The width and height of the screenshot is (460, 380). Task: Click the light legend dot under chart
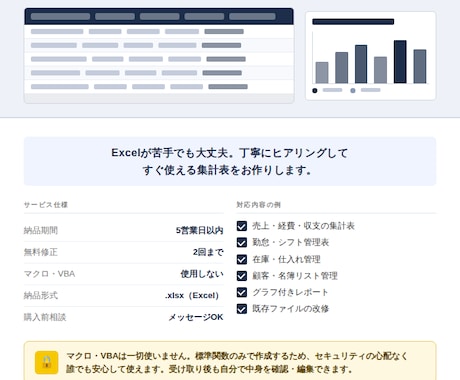tap(353, 90)
